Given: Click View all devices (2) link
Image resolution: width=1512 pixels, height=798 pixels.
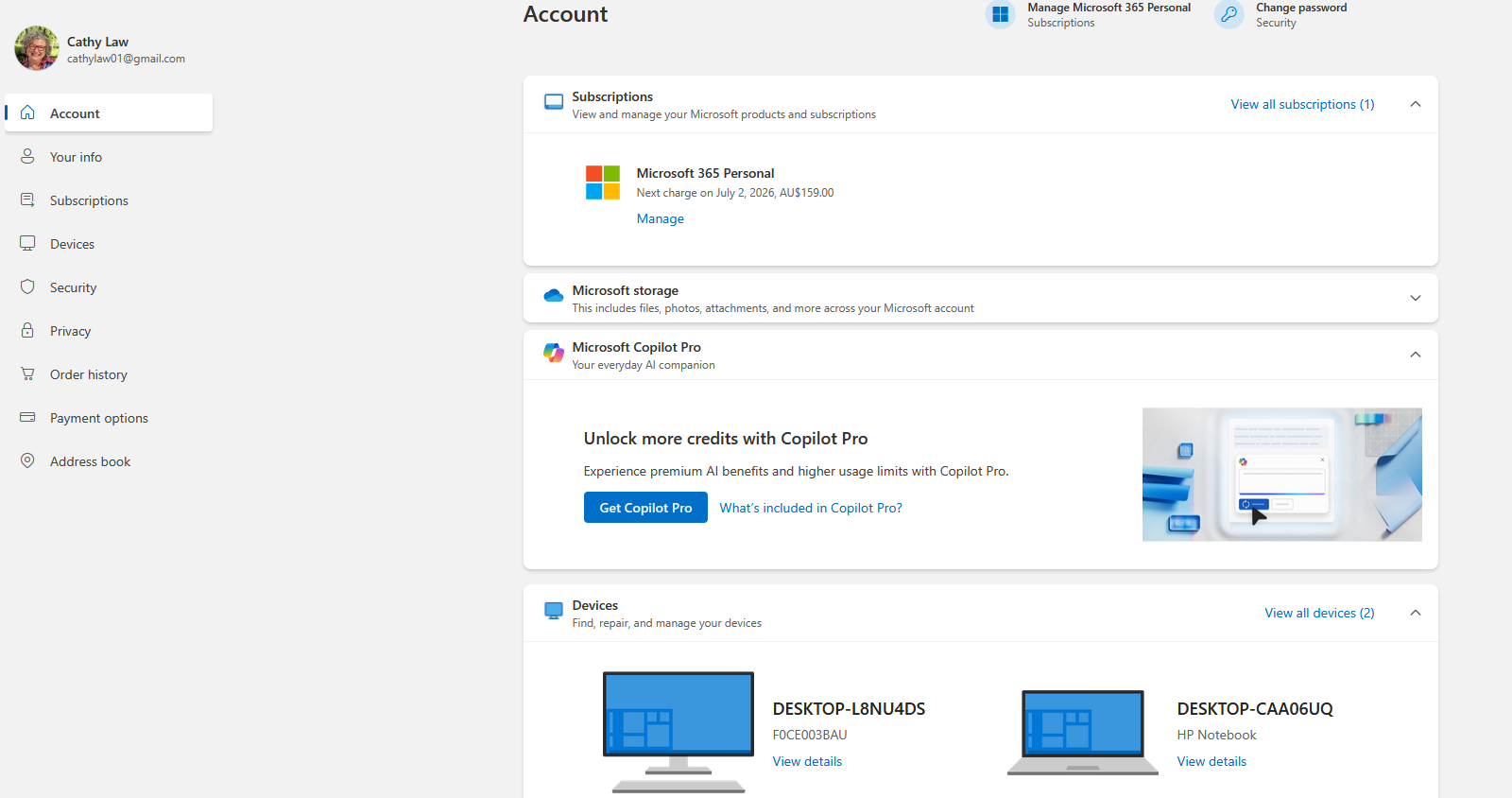Looking at the screenshot, I should point(1319,613).
